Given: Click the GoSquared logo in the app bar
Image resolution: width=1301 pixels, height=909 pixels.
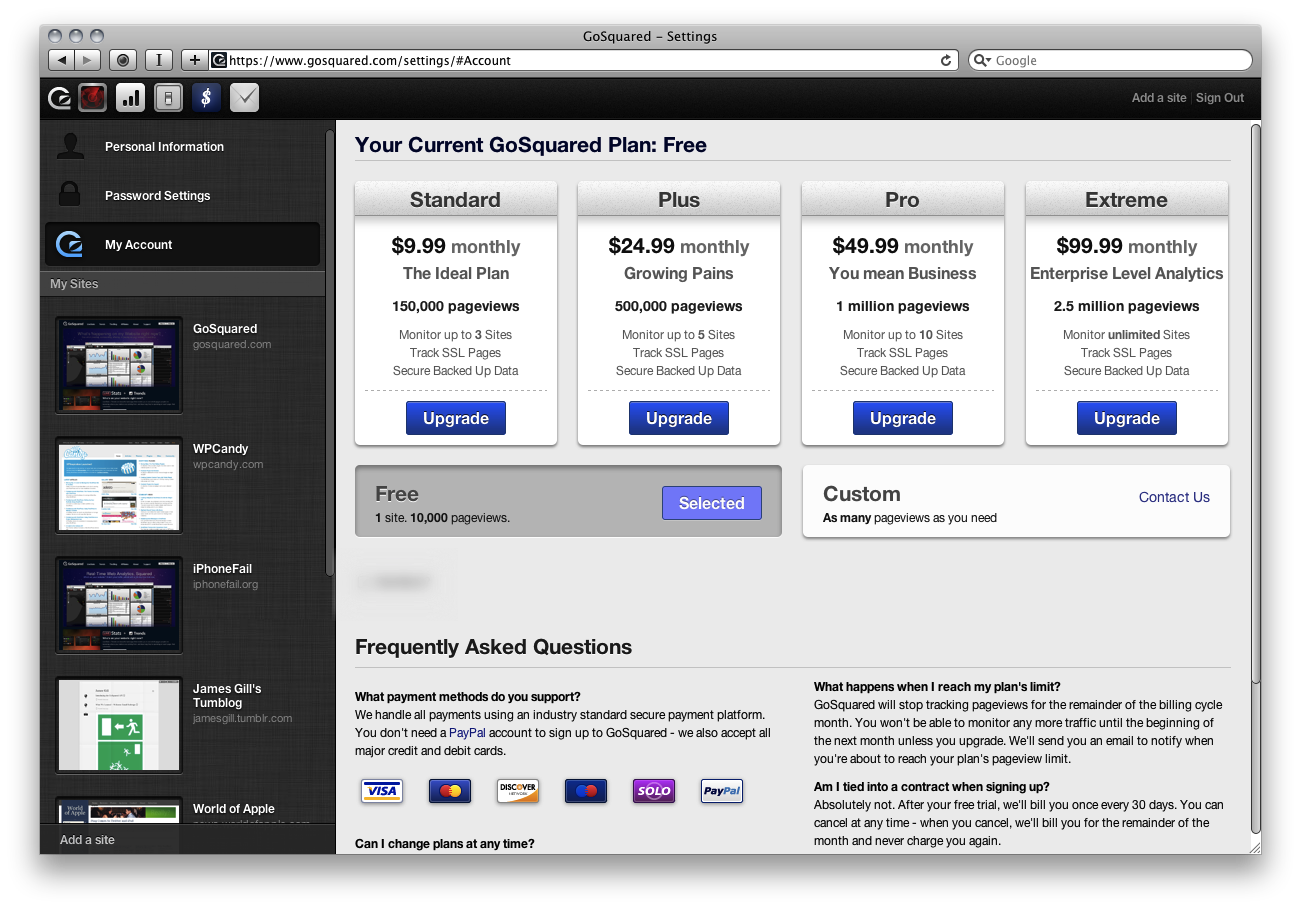Looking at the screenshot, I should click(x=59, y=98).
